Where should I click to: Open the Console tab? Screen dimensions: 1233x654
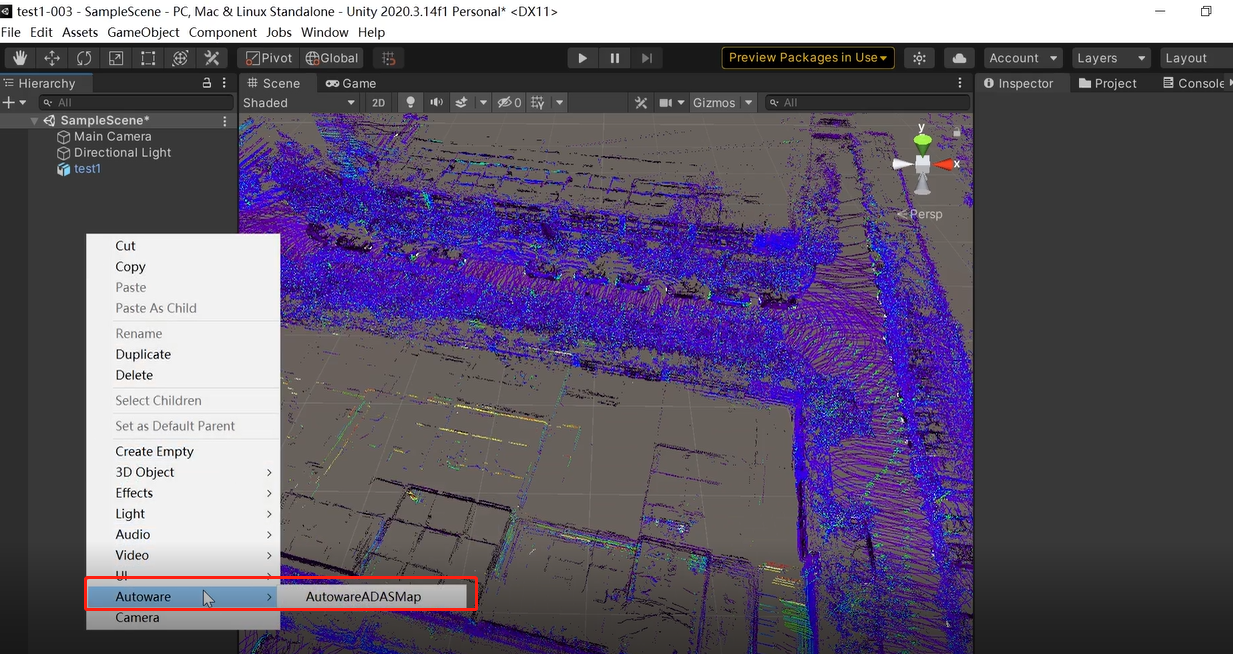pyautogui.click(x=1194, y=83)
